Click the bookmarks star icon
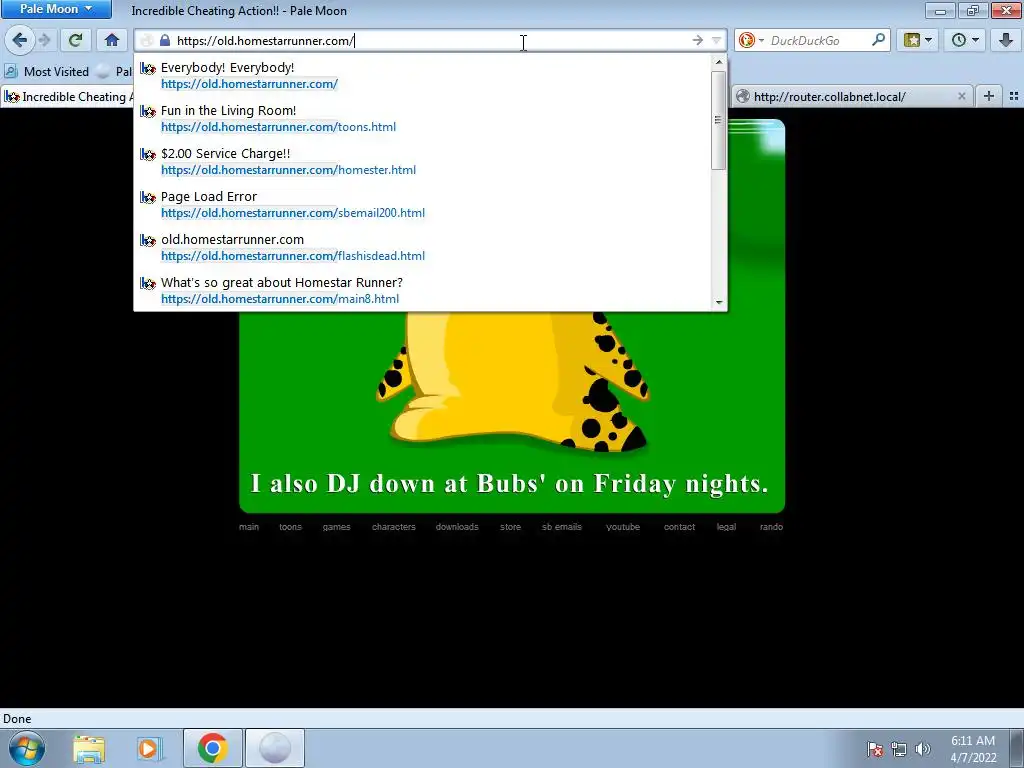This screenshot has height=768, width=1024. pyautogui.click(x=912, y=40)
